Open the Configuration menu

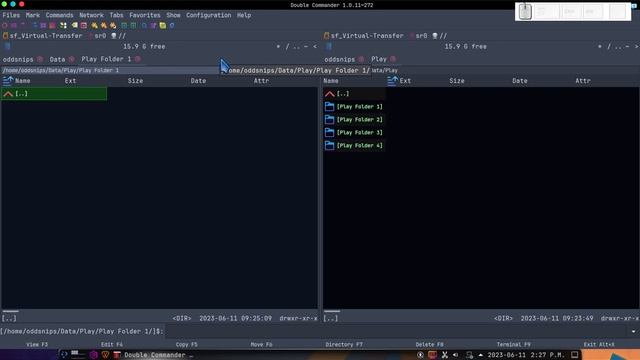pyautogui.click(x=208, y=15)
